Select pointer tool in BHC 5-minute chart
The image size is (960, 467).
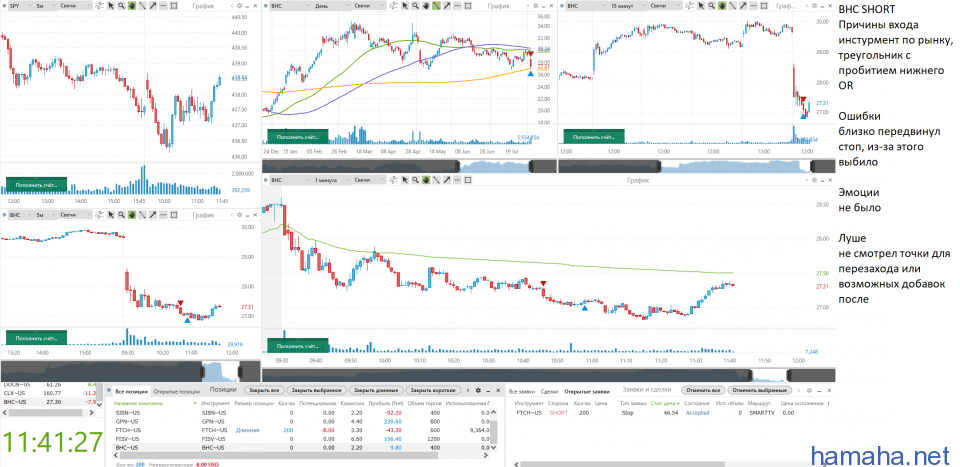coord(111,215)
